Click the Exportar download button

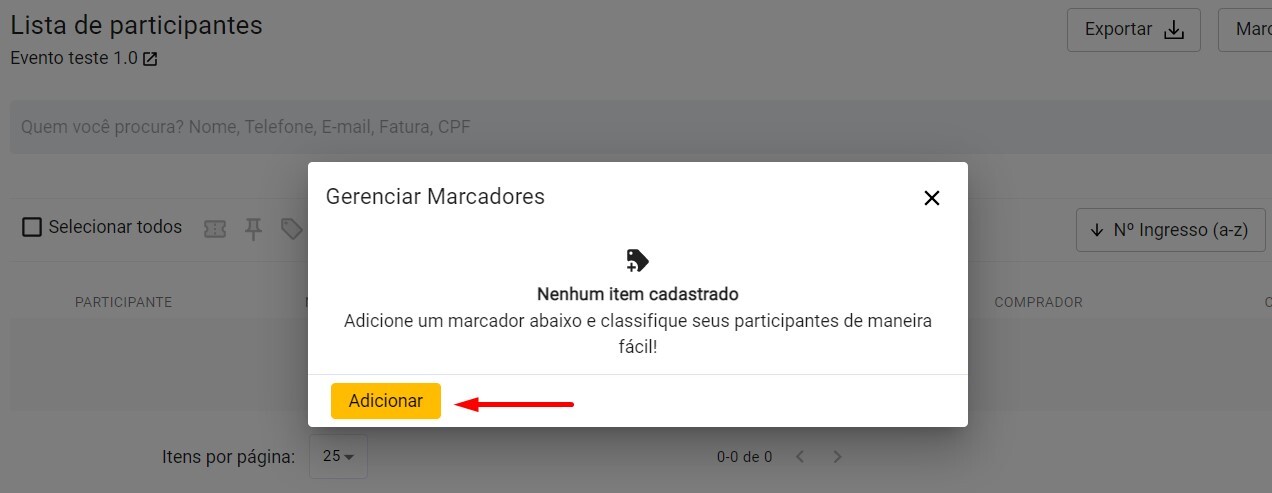coord(1133,30)
